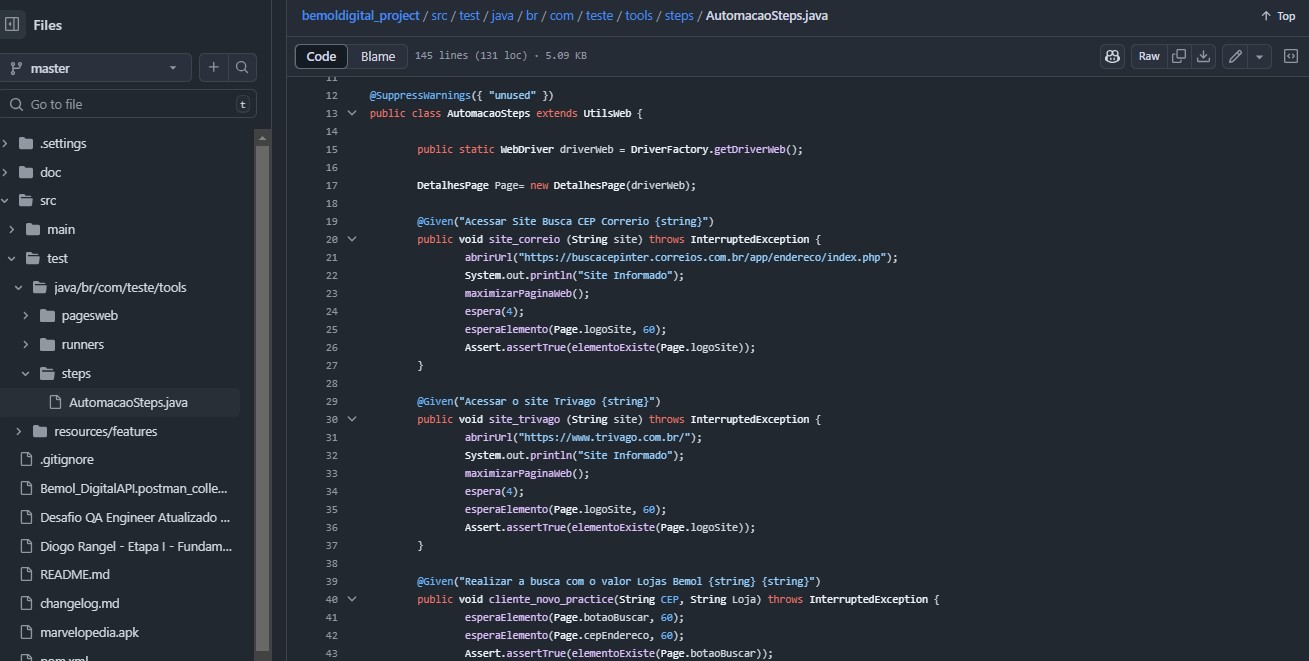Copy raw file contents icon
Viewport: 1309px width, 661px height.
click(x=1179, y=56)
